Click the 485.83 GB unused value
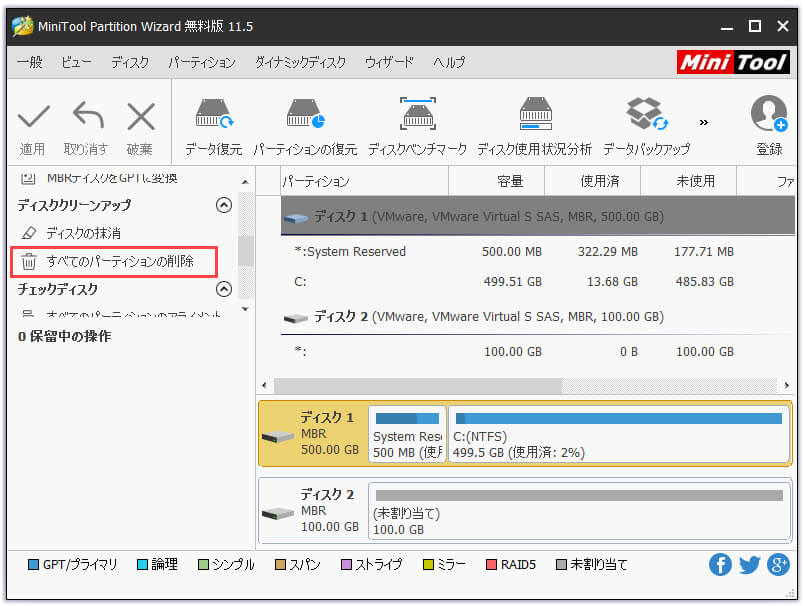Image resolution: width=805 pixels, height=606 pixels. click(704, 282)
